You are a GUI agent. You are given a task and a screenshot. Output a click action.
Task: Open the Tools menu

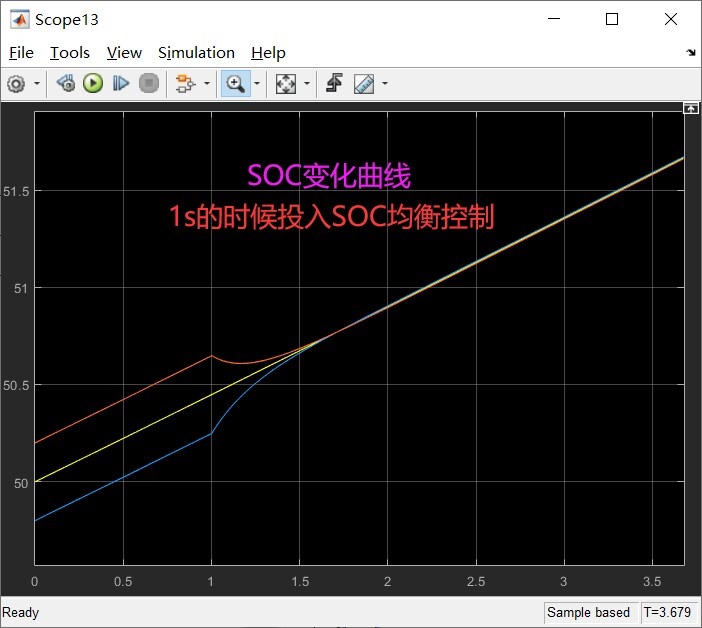69,53
